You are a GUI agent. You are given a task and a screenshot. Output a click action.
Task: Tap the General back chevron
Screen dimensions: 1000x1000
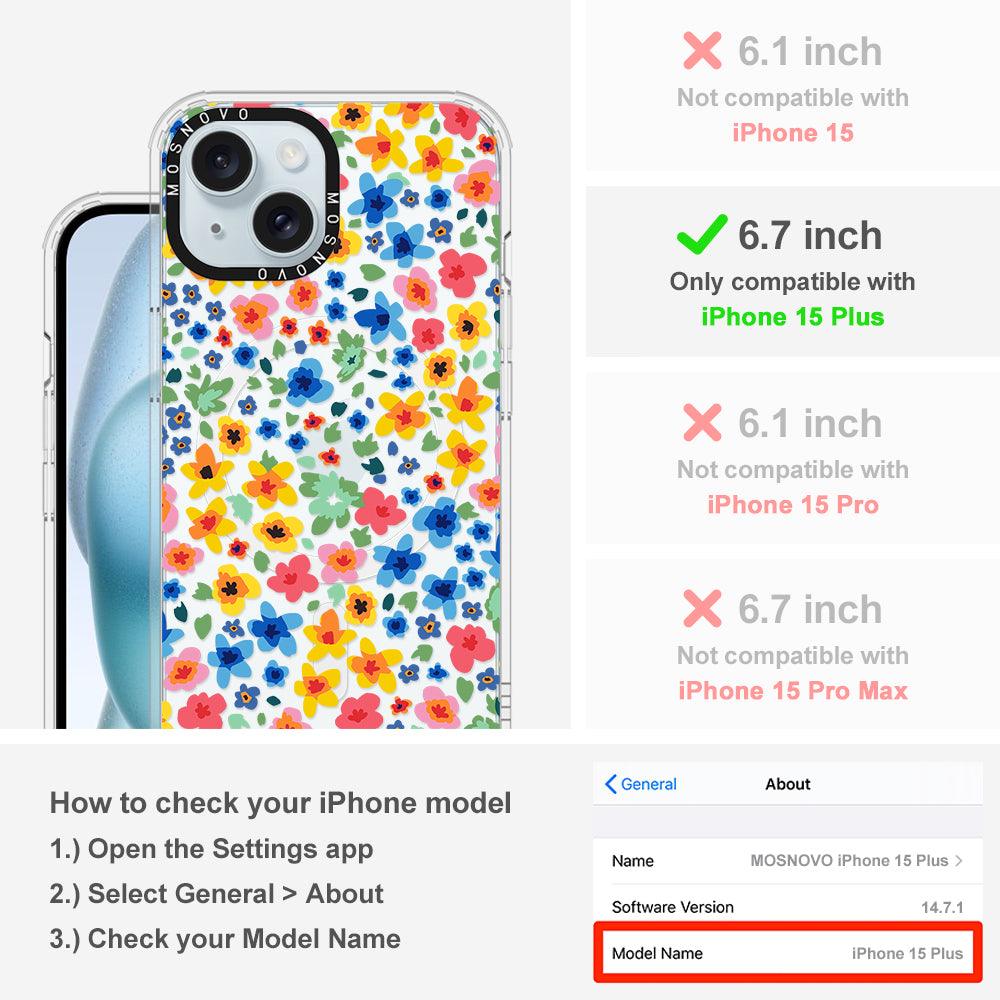[610, 784]
